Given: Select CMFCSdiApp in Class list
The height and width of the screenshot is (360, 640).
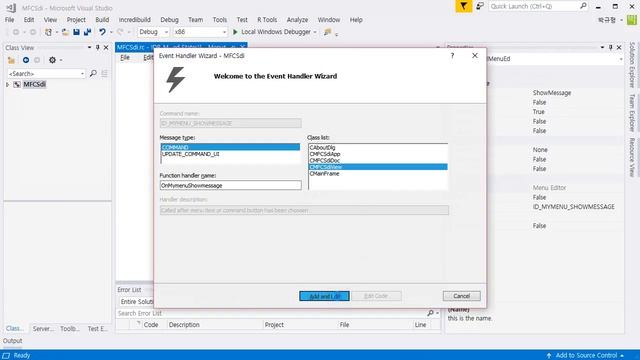Looking at the screenshot, I should point(378,154).
